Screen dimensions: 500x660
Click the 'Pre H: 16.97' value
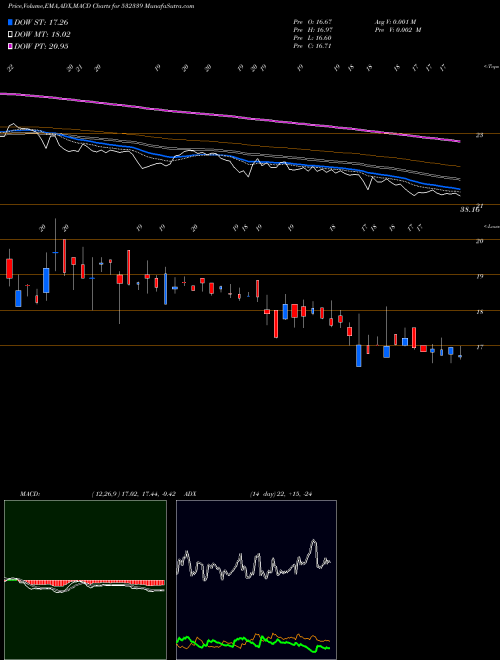[314, 30]
